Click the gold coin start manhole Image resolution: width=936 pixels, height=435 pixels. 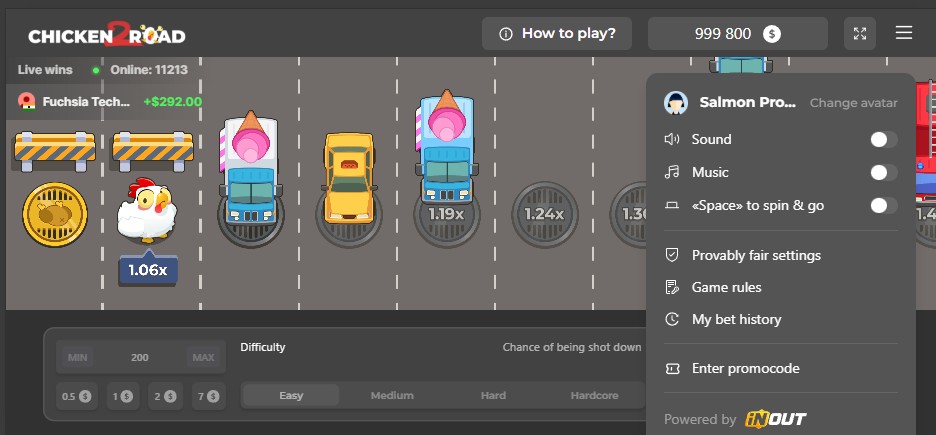click(x=55, y=212)
